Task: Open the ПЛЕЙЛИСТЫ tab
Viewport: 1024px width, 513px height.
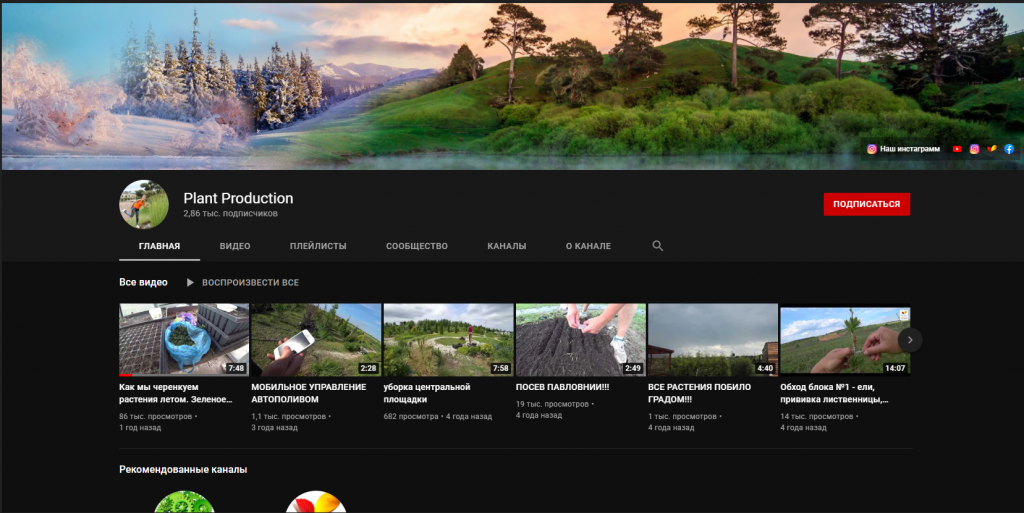Action: coord(318,246)
